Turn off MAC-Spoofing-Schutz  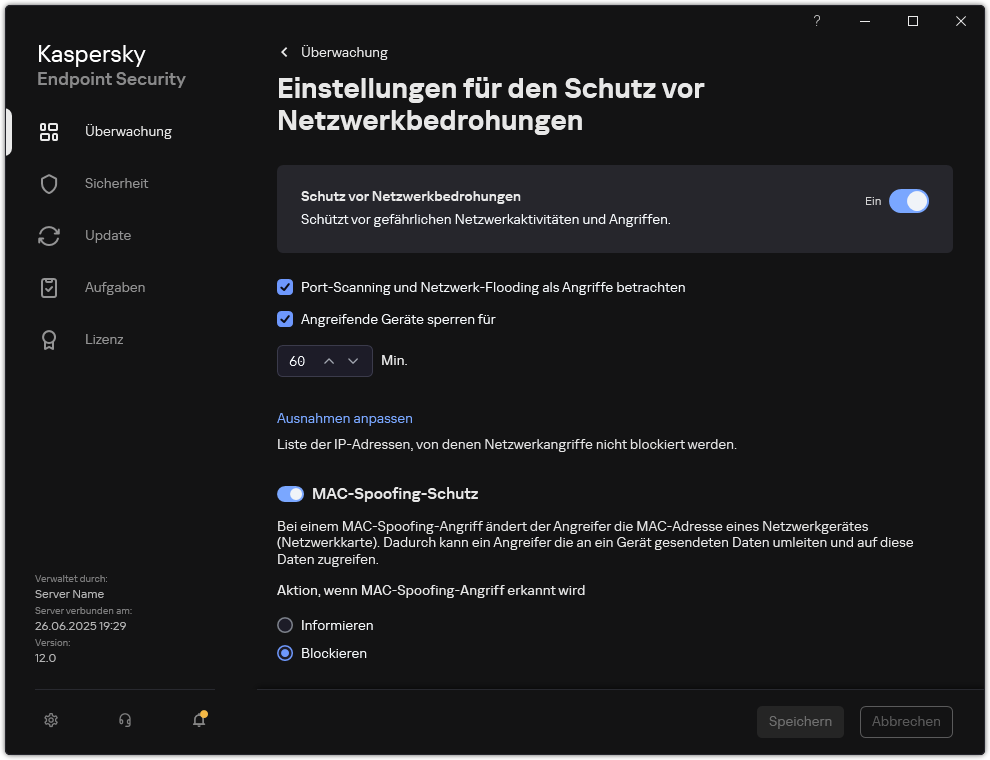pyautogui.click(x=290, y=494)
